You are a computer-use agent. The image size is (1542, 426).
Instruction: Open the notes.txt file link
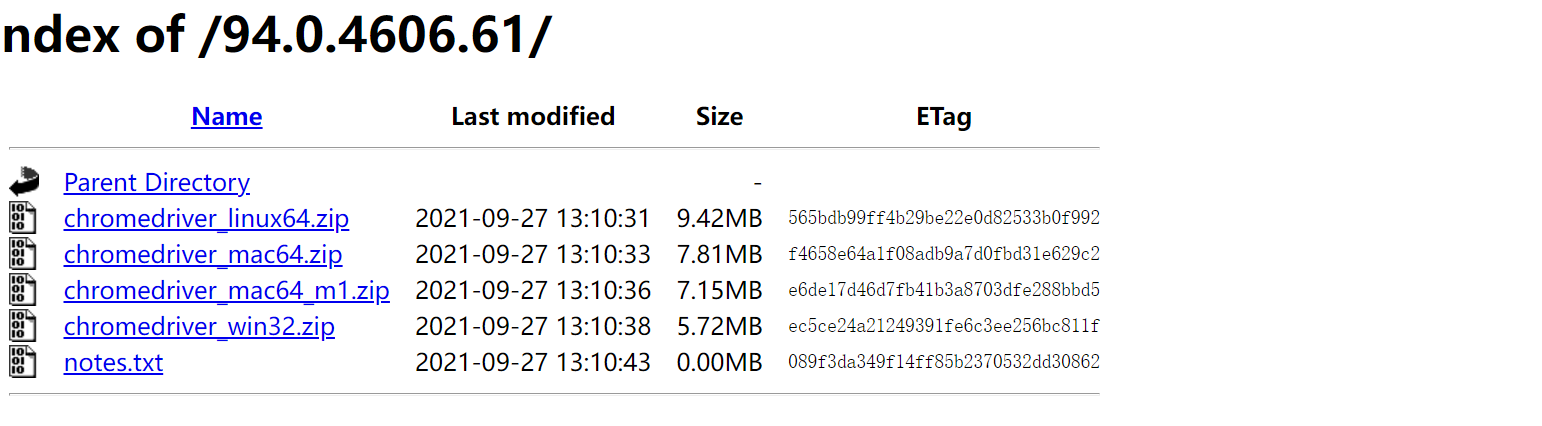(113, 363)
